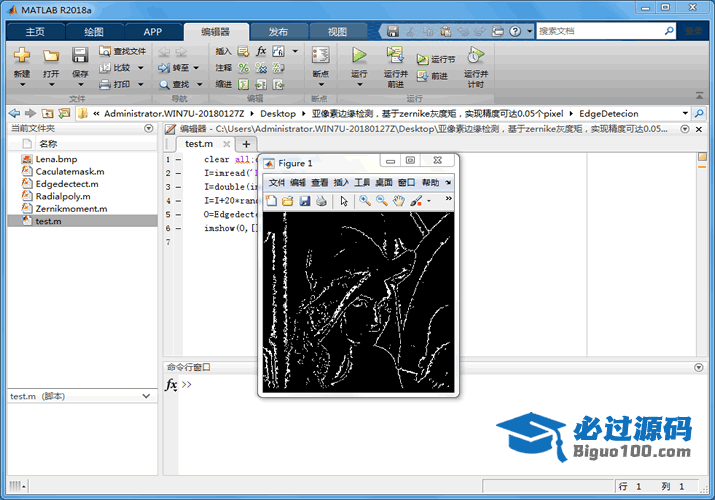Click the edge-detected Lena image in Figure 1
The width and height of the screenshot is (715, 500).
point(358,302)
